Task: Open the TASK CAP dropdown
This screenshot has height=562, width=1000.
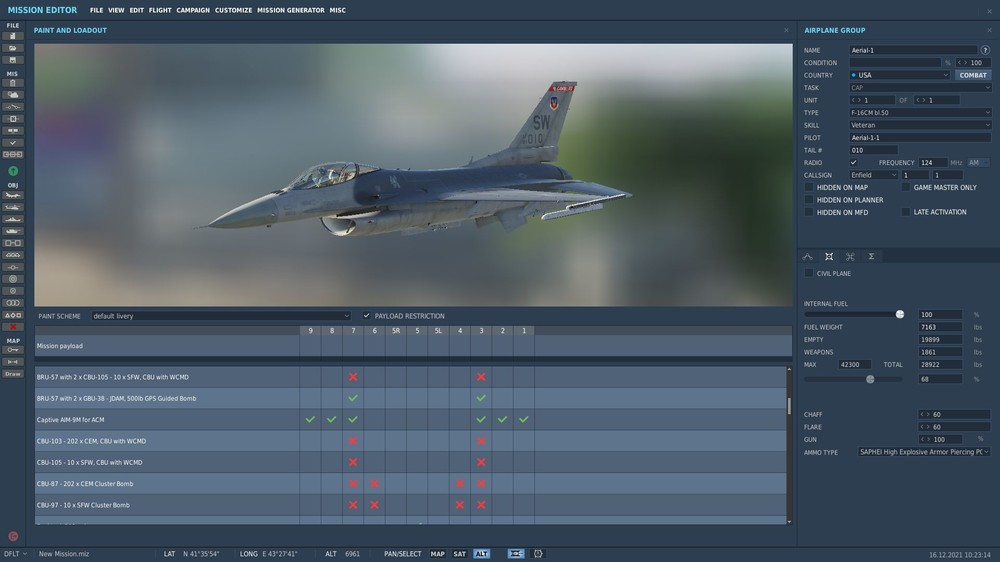Action: [920, 87]
